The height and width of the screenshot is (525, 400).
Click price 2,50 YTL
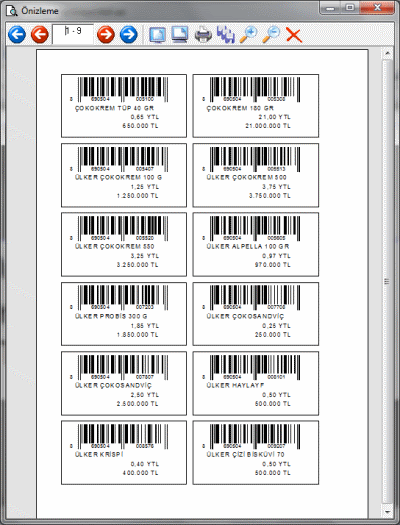click(x=145, y=395)
